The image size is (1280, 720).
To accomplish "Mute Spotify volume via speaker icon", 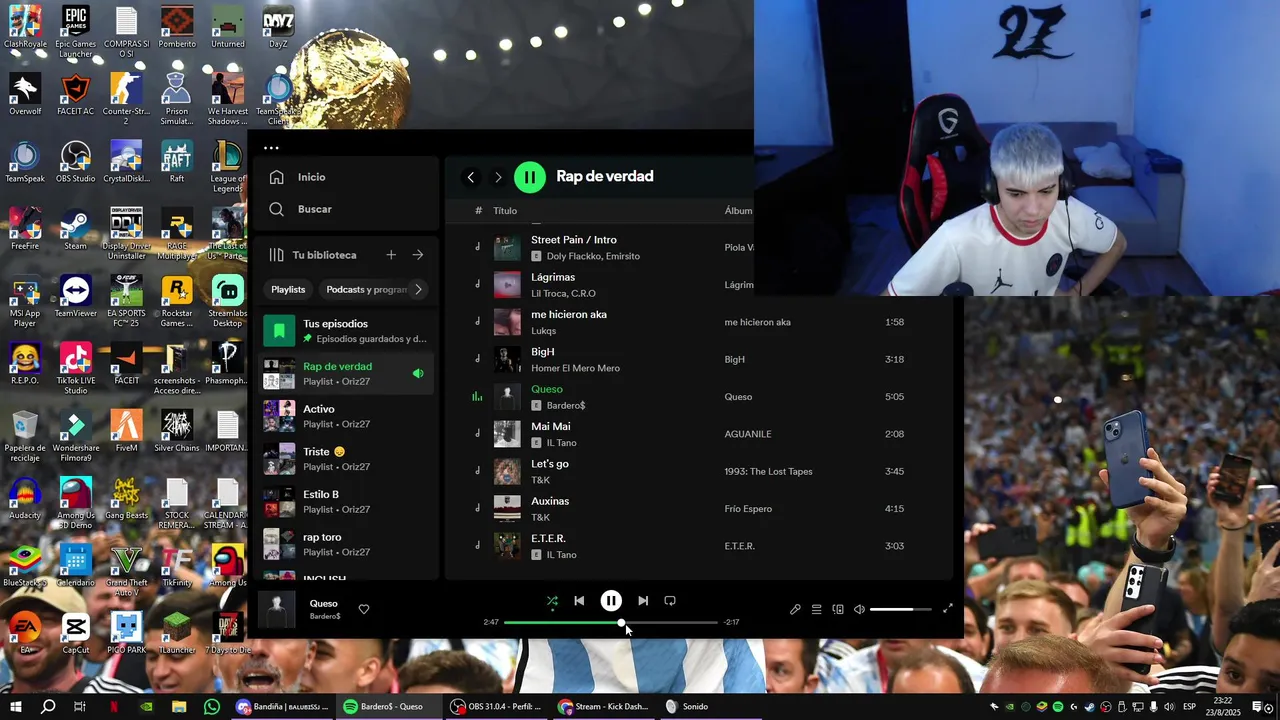I will pyautogui.click(x=859, y=609).
